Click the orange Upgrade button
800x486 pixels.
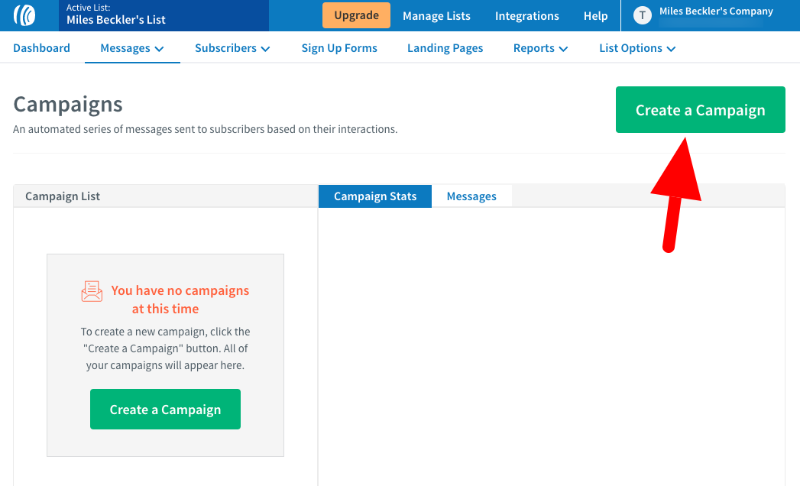point(356,15)
